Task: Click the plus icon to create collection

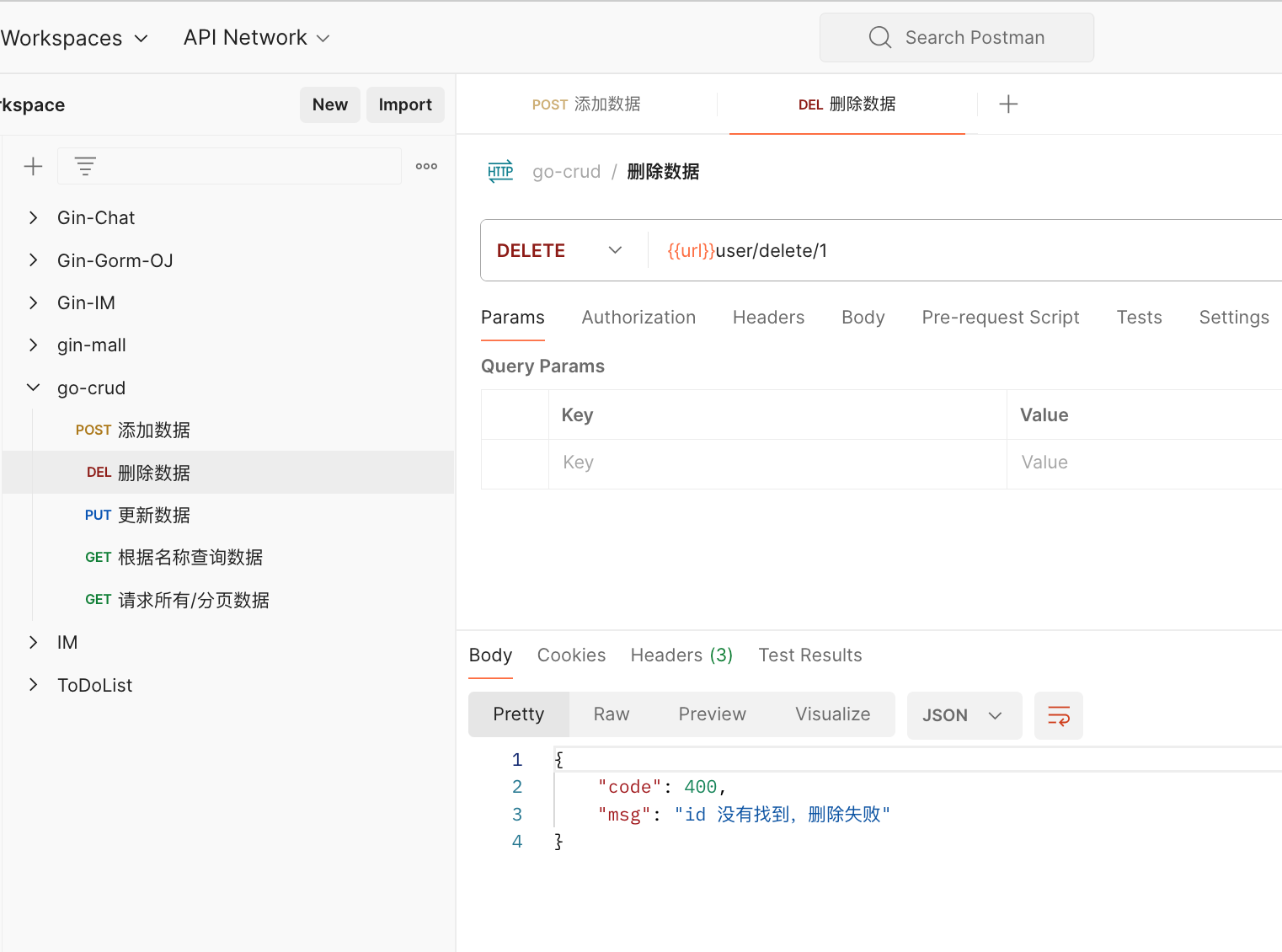Action: coord(33,167)
